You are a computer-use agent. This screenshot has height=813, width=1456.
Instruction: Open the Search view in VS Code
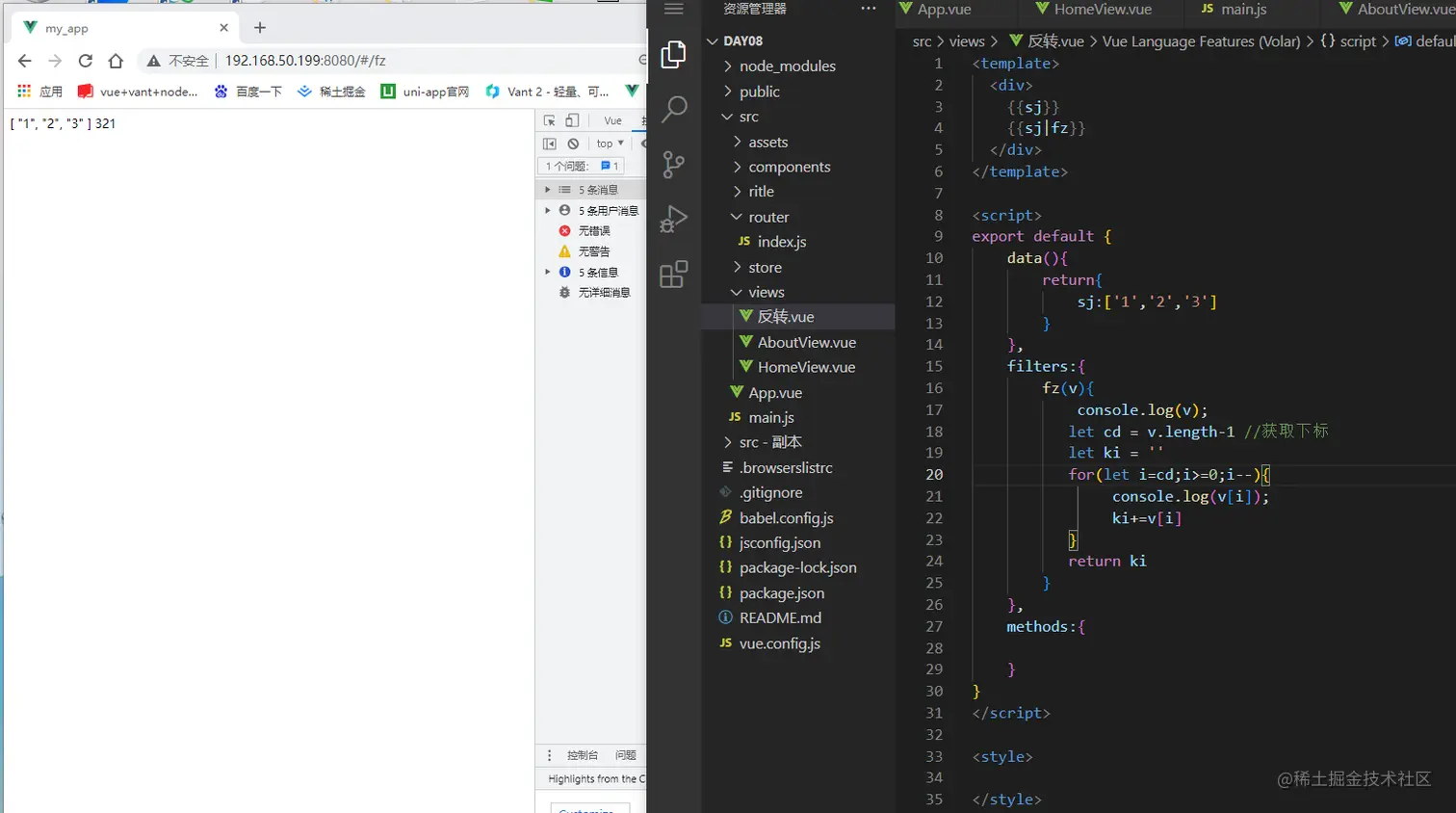point(674,109)
